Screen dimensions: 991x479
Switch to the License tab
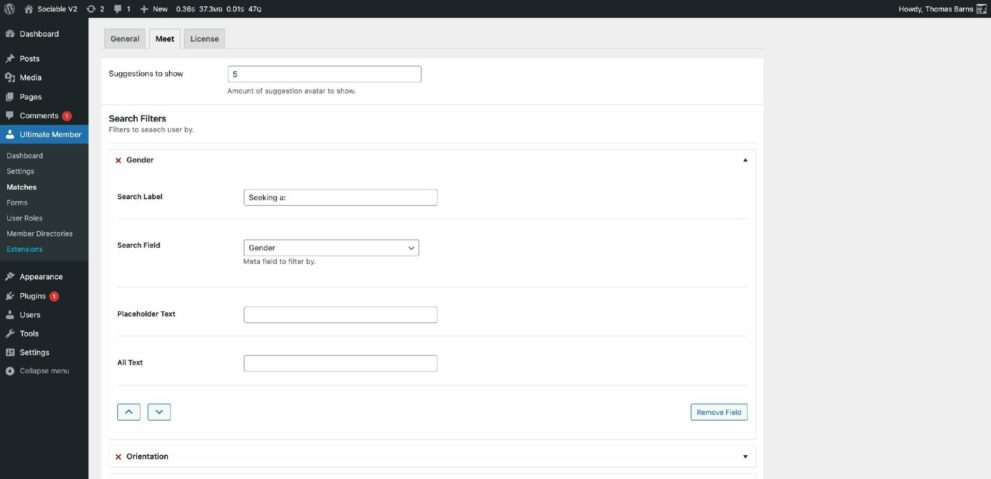(204, 39)
